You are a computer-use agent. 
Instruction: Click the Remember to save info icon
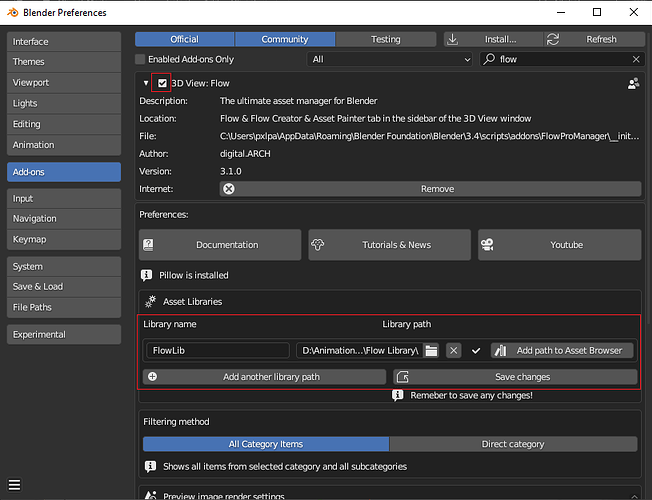398,395
